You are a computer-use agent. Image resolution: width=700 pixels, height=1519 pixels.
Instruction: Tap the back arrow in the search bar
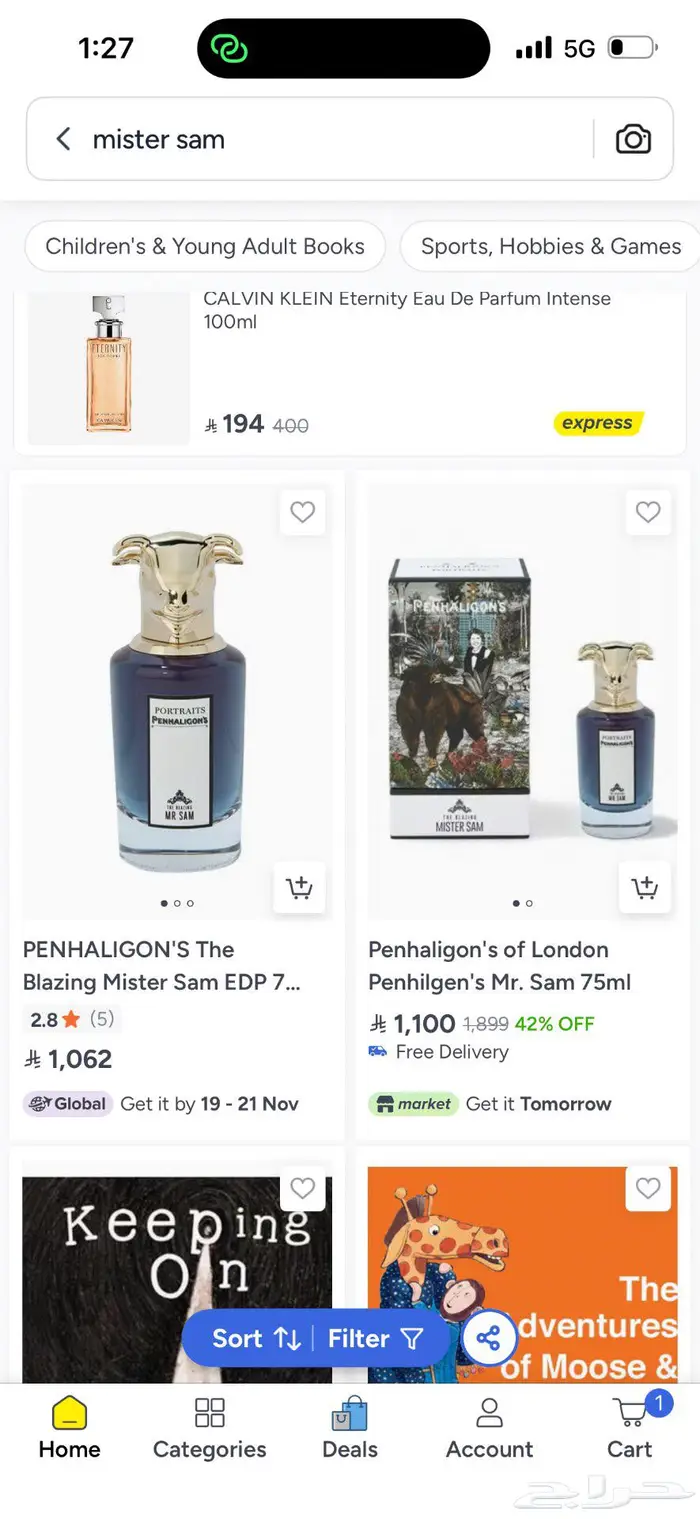62,139
